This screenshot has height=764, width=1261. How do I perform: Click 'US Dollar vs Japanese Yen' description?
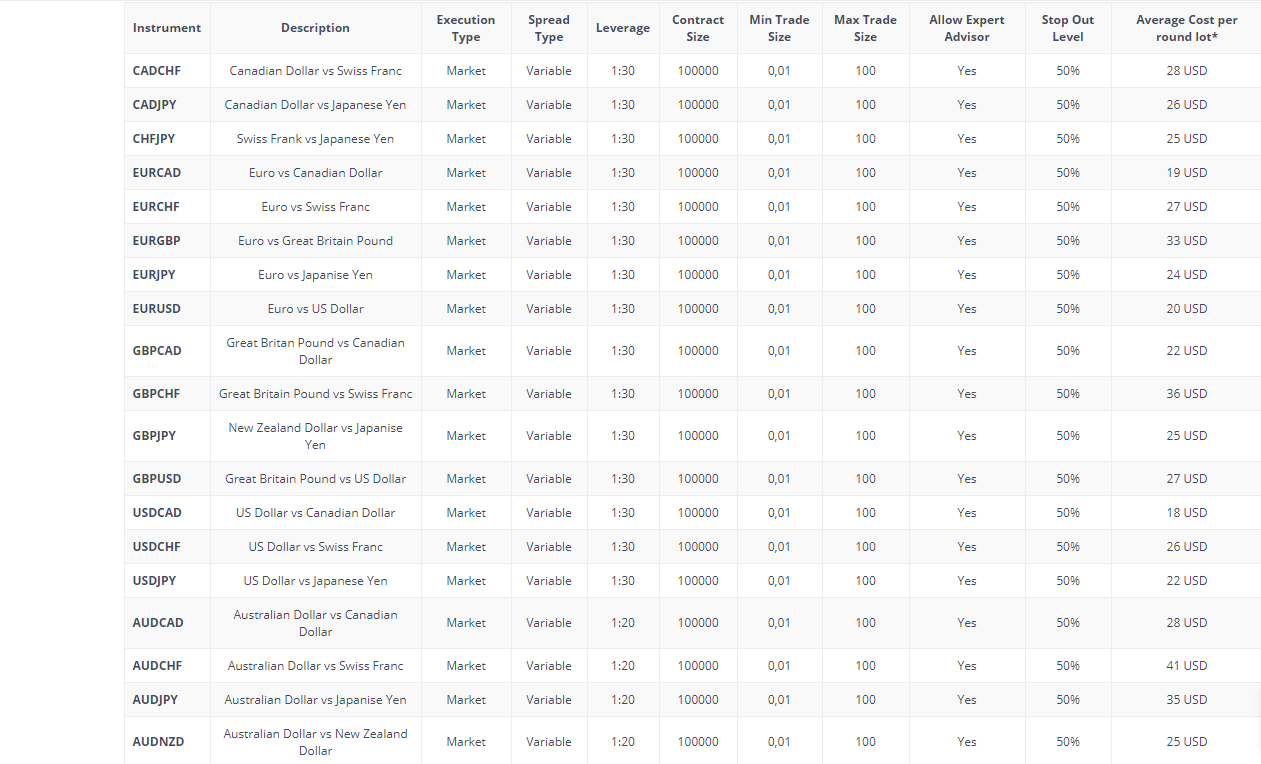point(316,581)
